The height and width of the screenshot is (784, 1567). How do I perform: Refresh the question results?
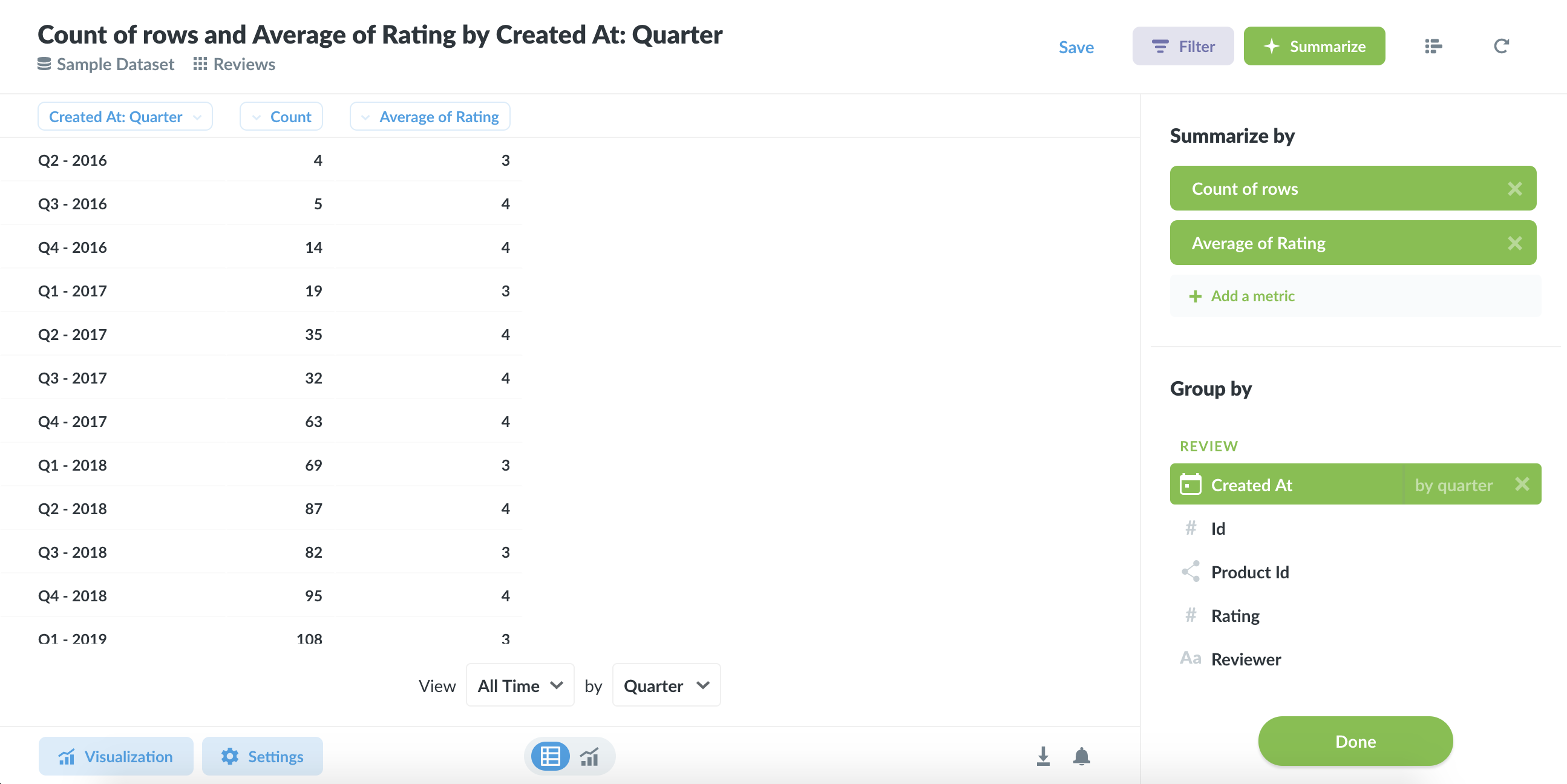pos(1501,45)
